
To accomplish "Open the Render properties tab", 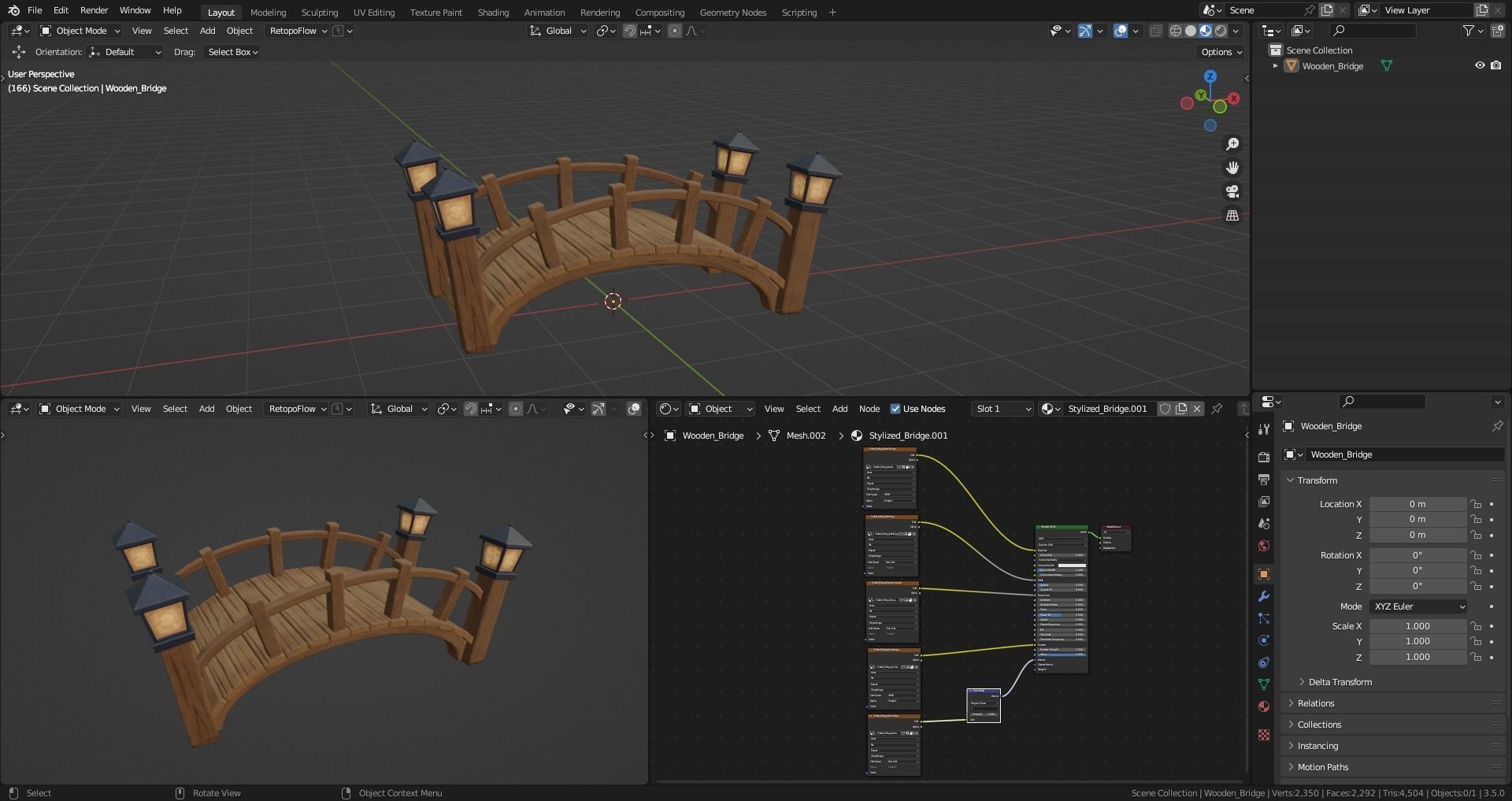I will [x=1264, y=458].
